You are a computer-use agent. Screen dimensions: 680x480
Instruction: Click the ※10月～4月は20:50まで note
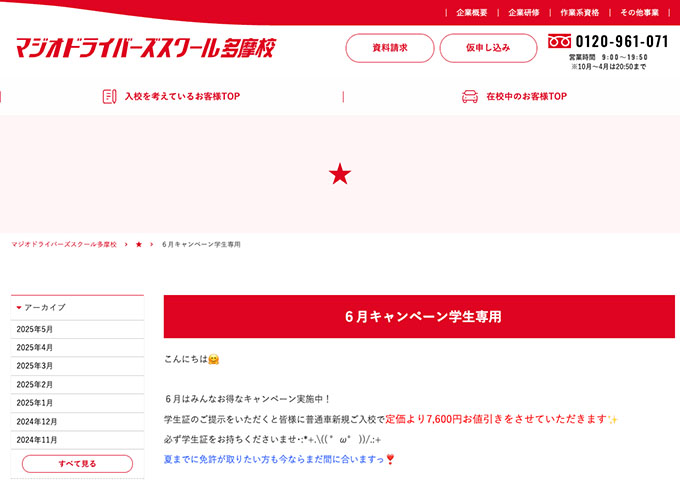tap(608, 67)
